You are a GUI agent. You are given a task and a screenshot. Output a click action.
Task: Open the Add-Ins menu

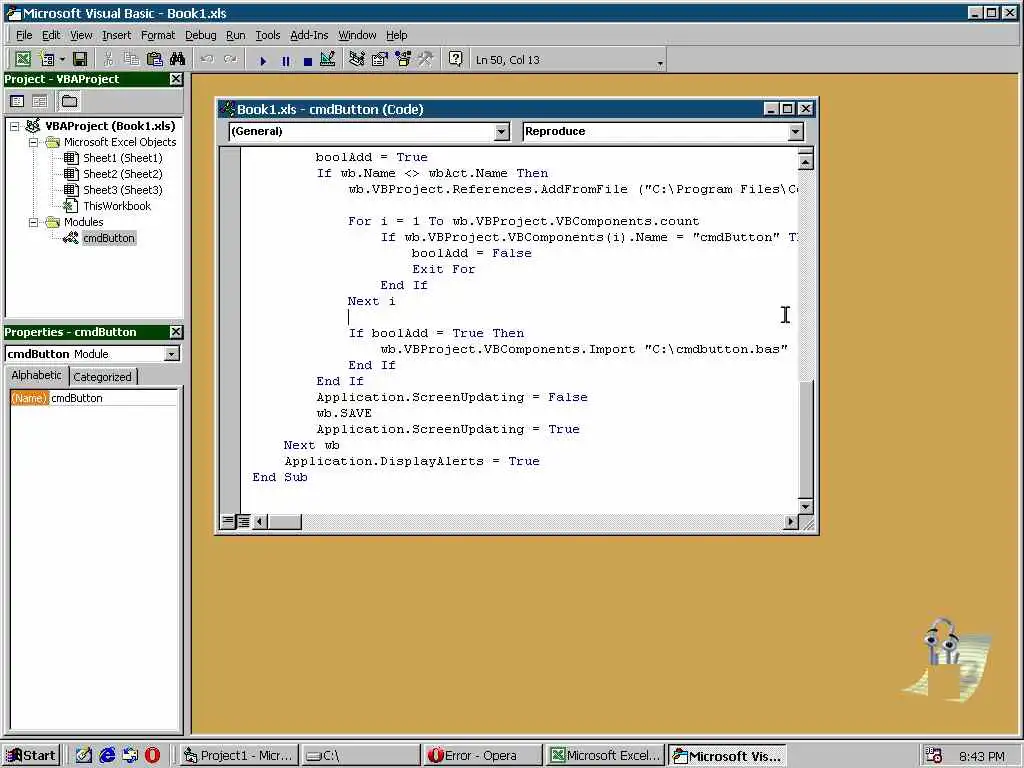tap(309, 35)
